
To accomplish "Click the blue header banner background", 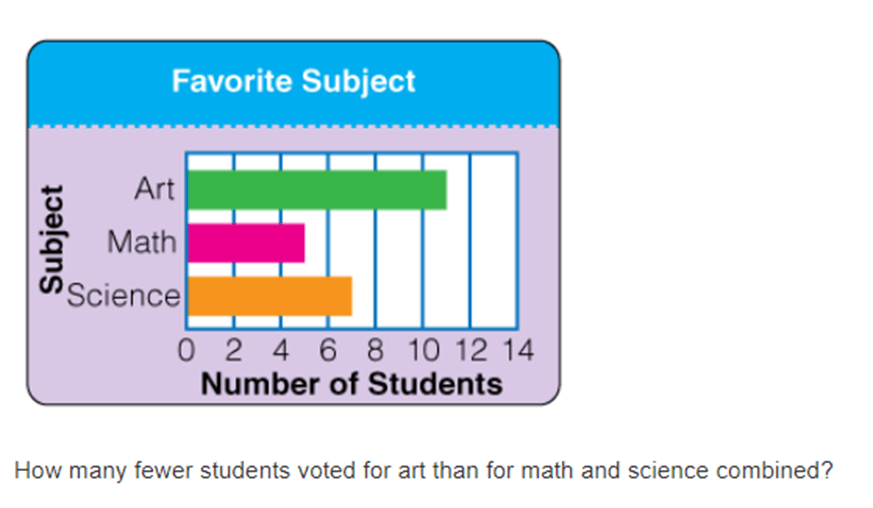I will [293, 84].
